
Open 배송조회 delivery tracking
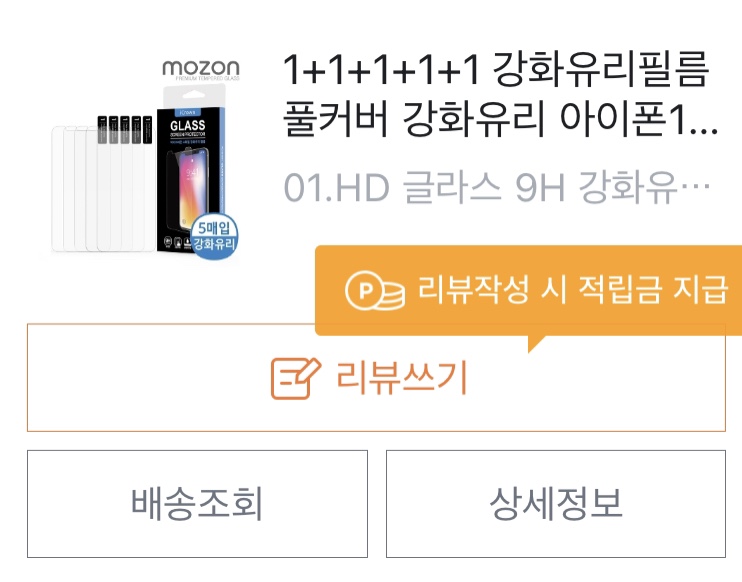(197, 504)
